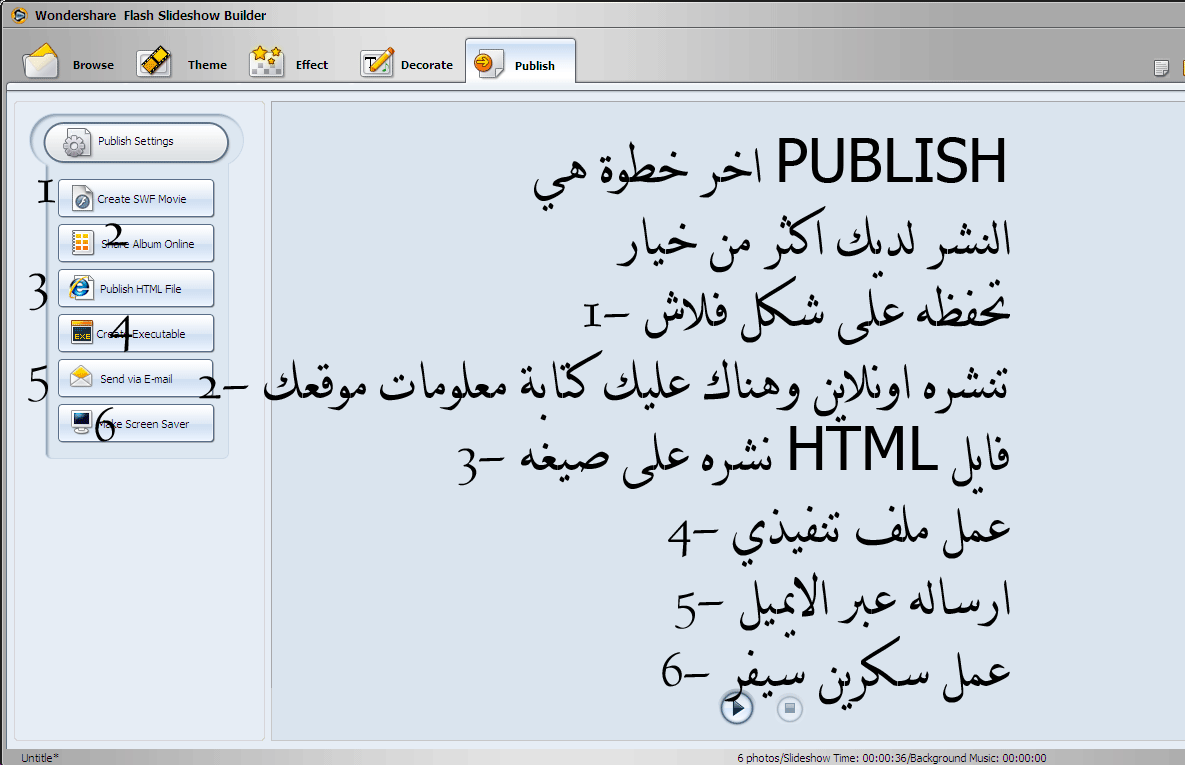The image size is (1185, 765).
Task: Select the Publish tab
Action: click(x=521, y=63)
